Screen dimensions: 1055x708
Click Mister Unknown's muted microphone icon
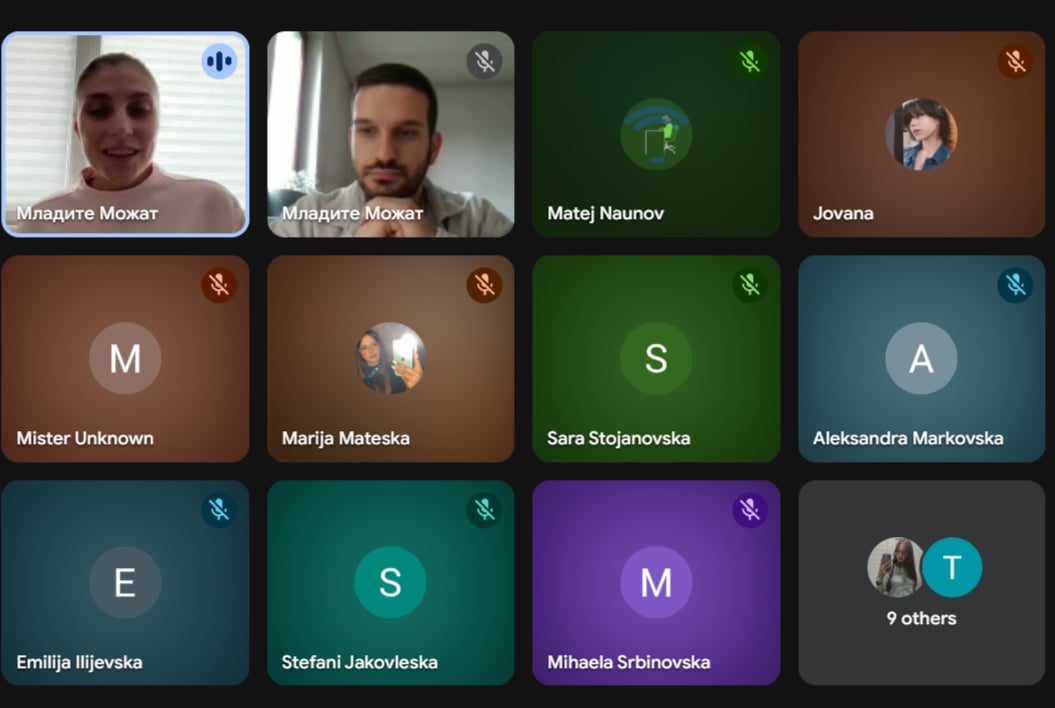coord(219,285)
